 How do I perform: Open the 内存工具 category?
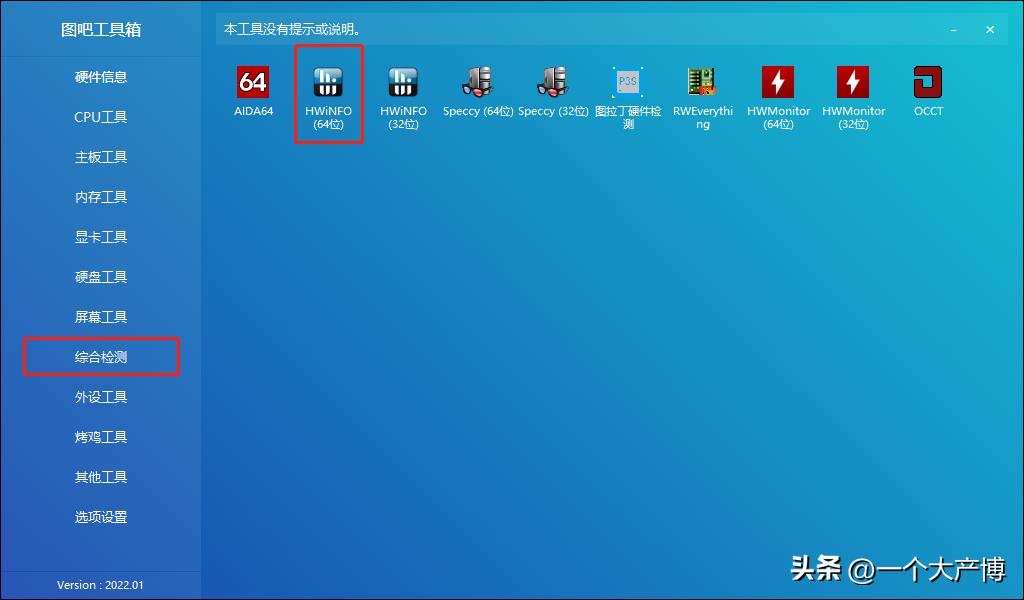[101, 197]
